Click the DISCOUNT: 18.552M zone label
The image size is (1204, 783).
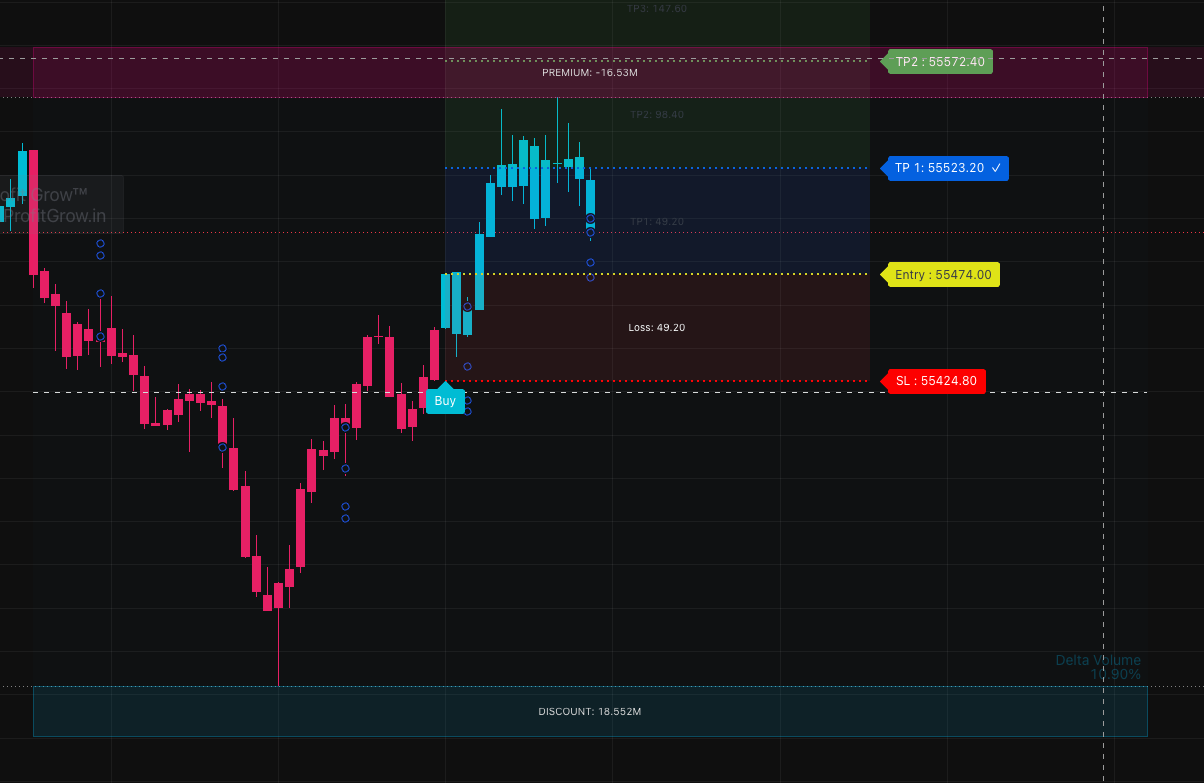click(x=590, y=712)
